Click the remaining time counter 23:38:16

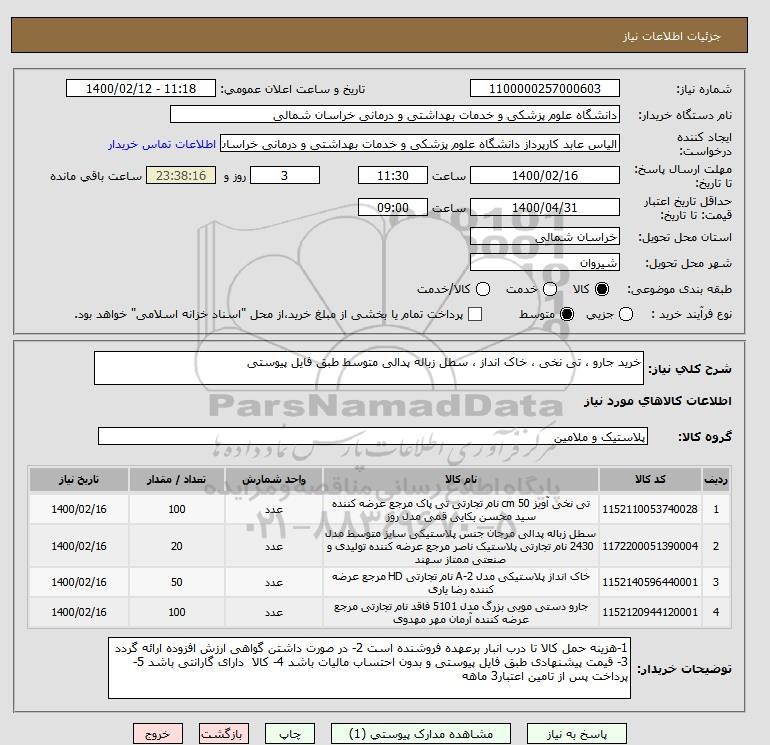(x=181, y=175)
